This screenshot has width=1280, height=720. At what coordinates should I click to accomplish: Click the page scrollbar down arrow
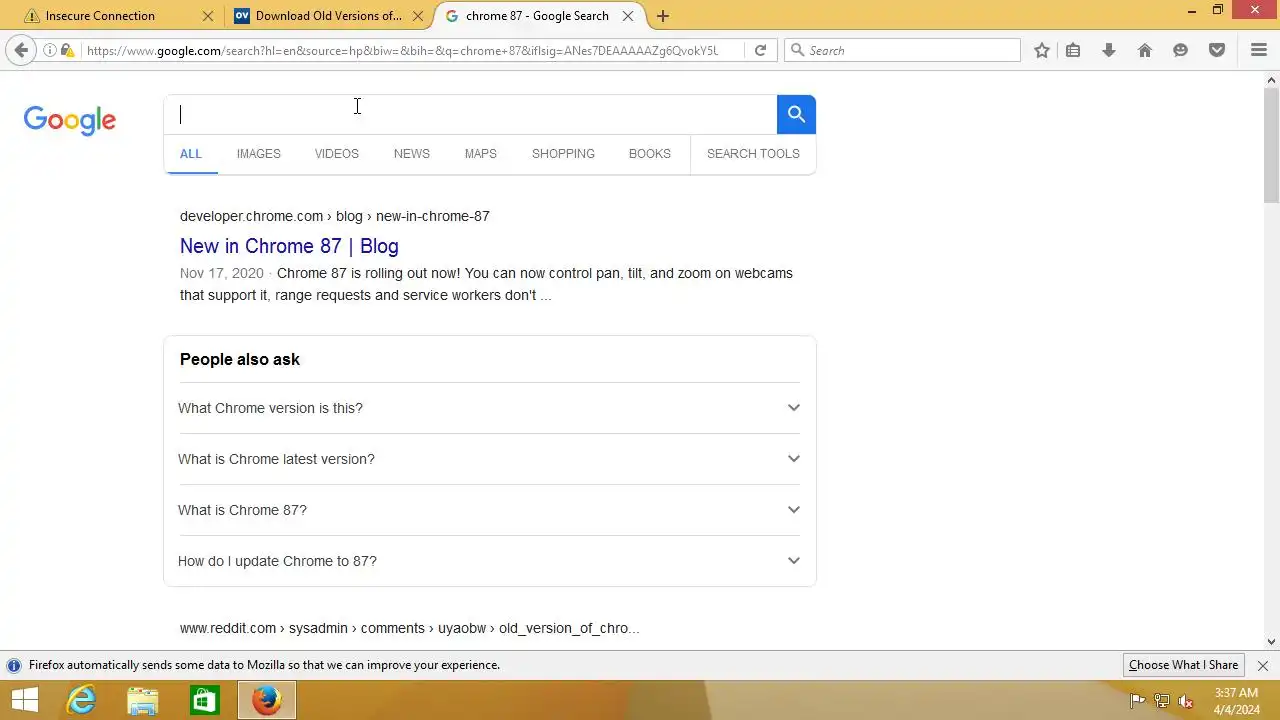1271,642
